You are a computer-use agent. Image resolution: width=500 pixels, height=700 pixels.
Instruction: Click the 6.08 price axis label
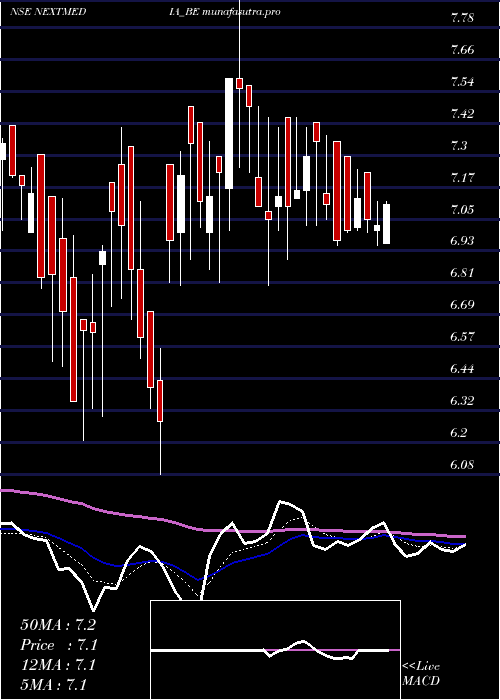click(x=462, y=464)
